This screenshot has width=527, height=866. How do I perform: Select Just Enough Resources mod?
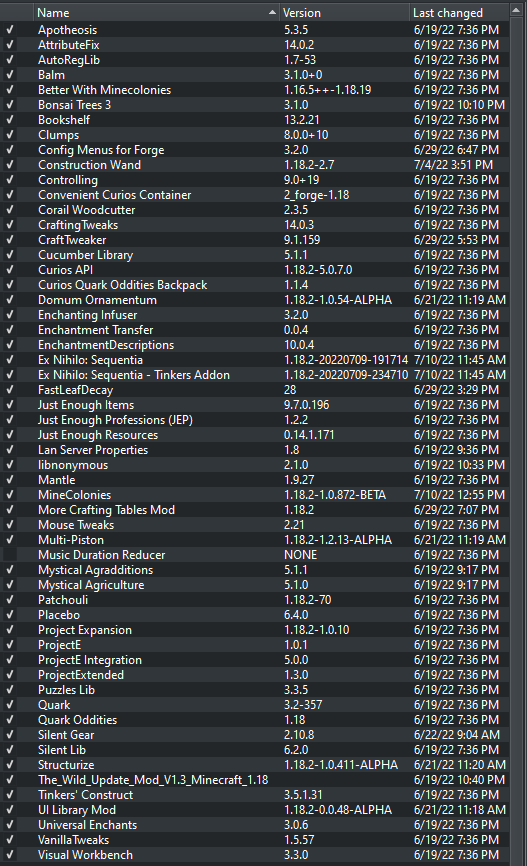pyautogui.click(x=254, y=435)
